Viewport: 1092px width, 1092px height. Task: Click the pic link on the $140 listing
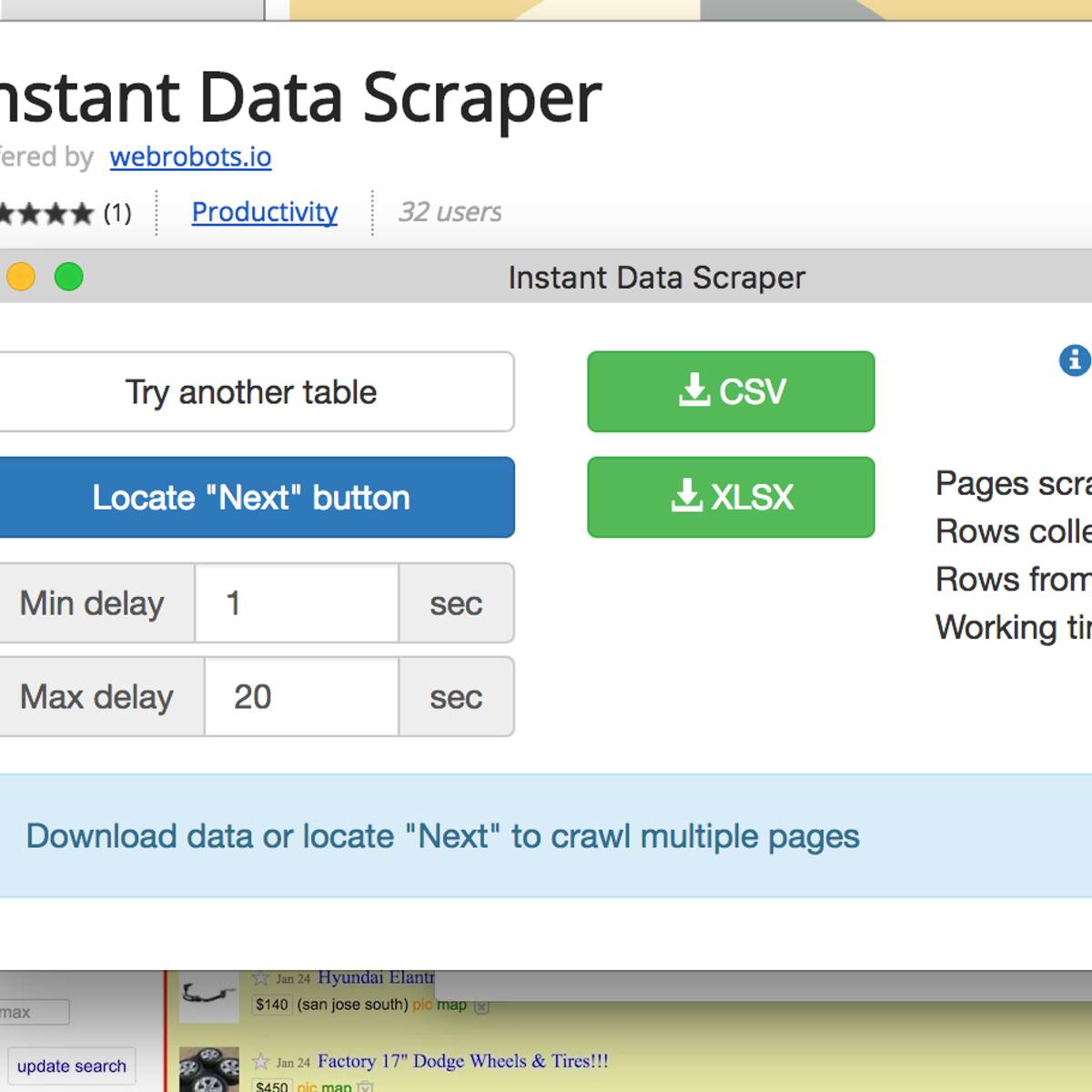click(422, 1005)
